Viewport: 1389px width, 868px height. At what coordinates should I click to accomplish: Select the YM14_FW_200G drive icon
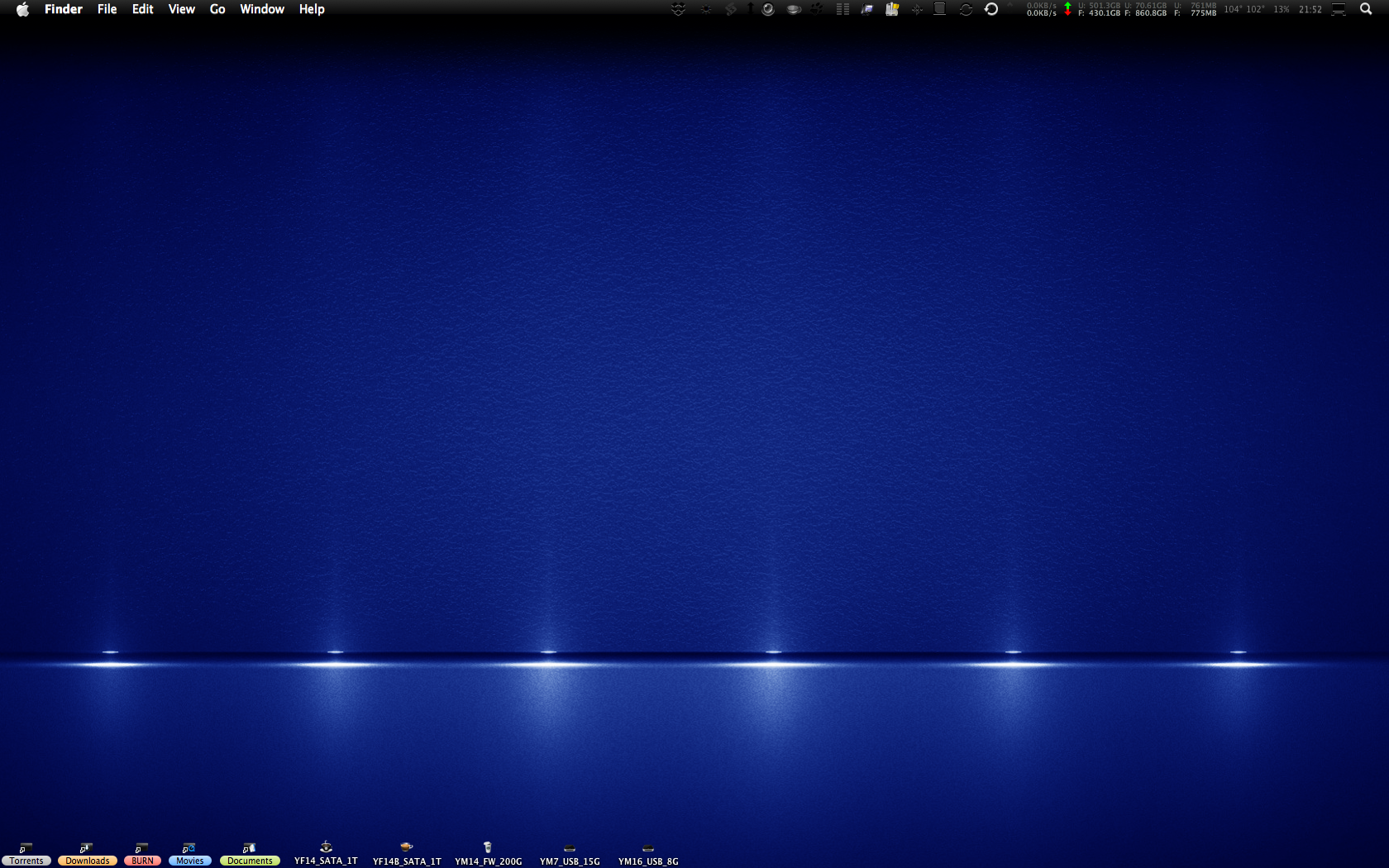click(488, 855)
